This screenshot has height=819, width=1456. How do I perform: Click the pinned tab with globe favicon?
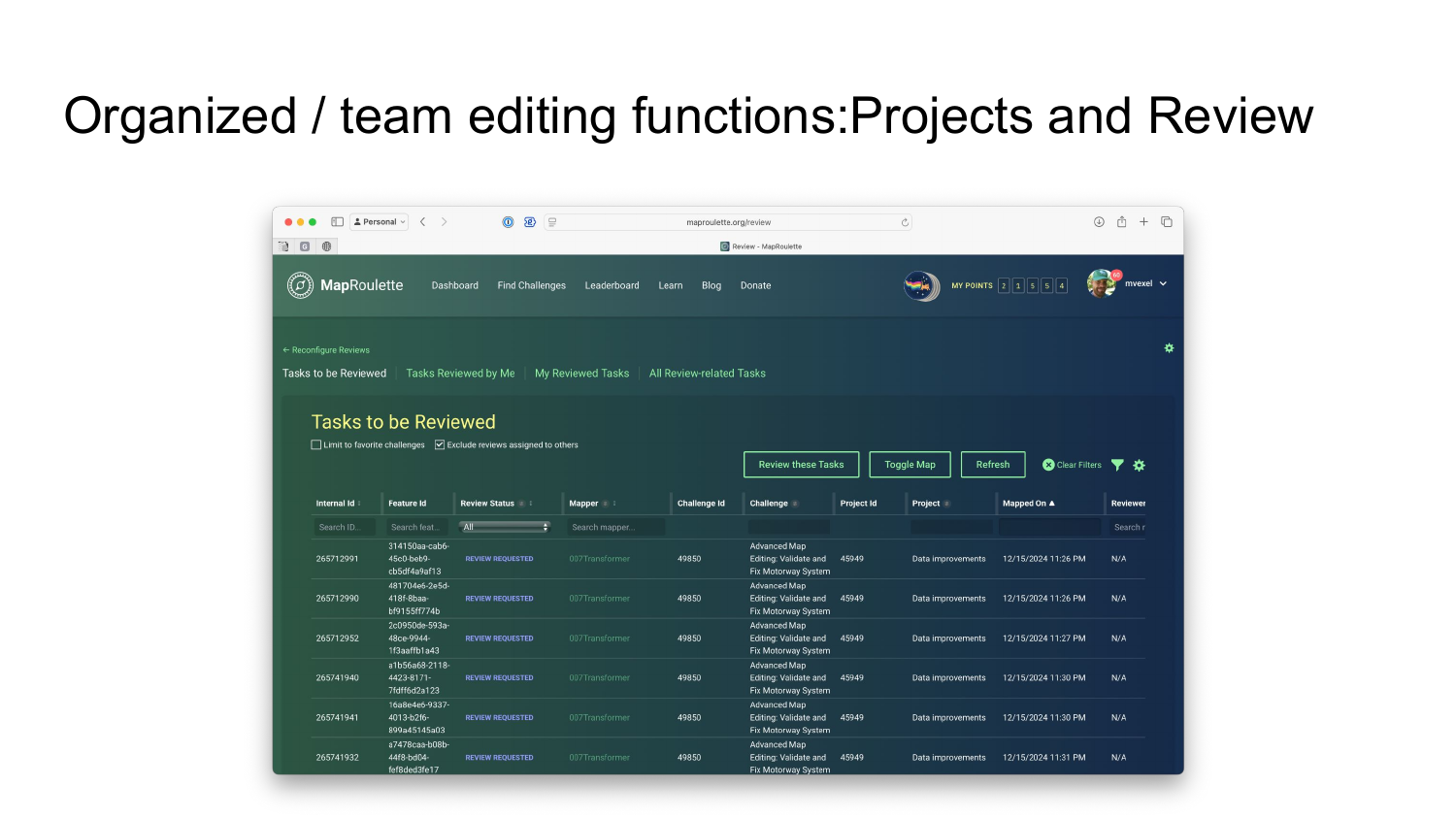pyautogui.click(x=326, y=246)
